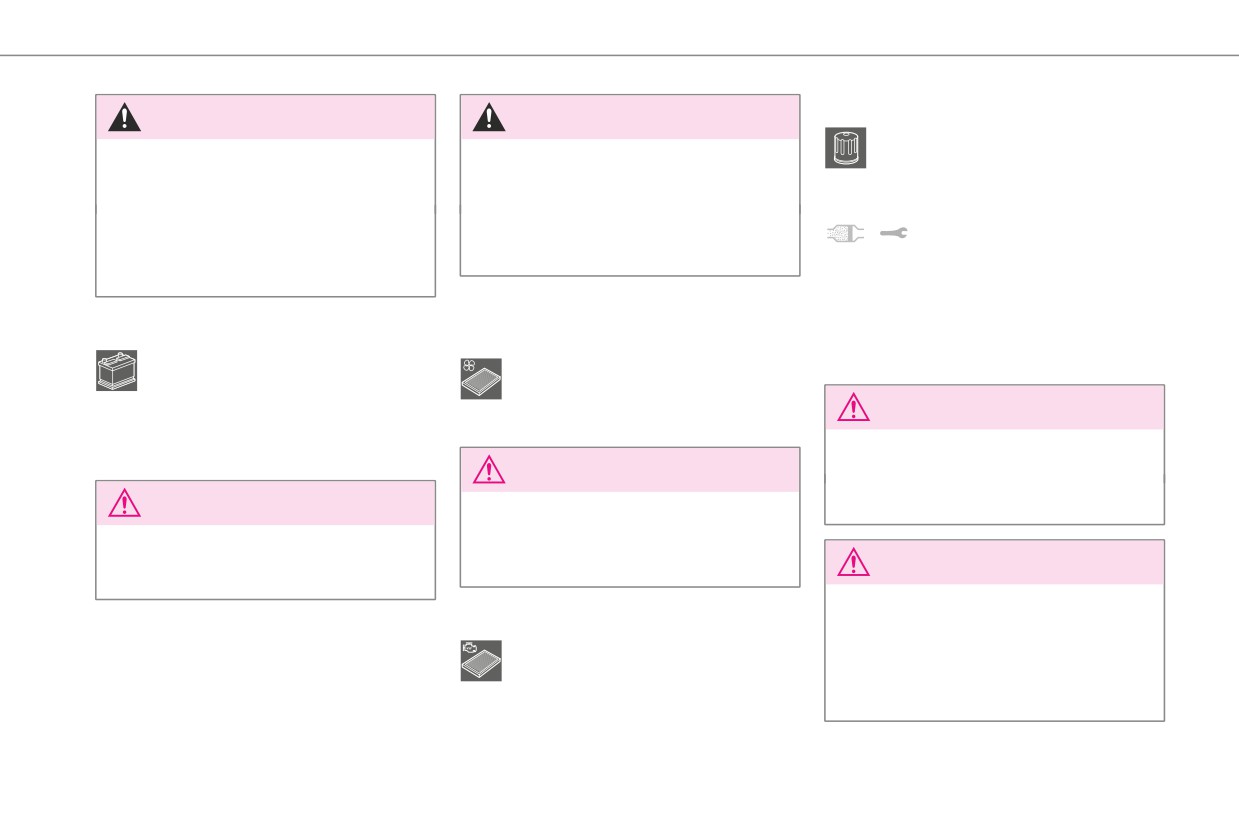The width and height of the screenshot is (1239, 825).
Task: Select the oil filter canister icon
Action: click(x=846, y=148)
